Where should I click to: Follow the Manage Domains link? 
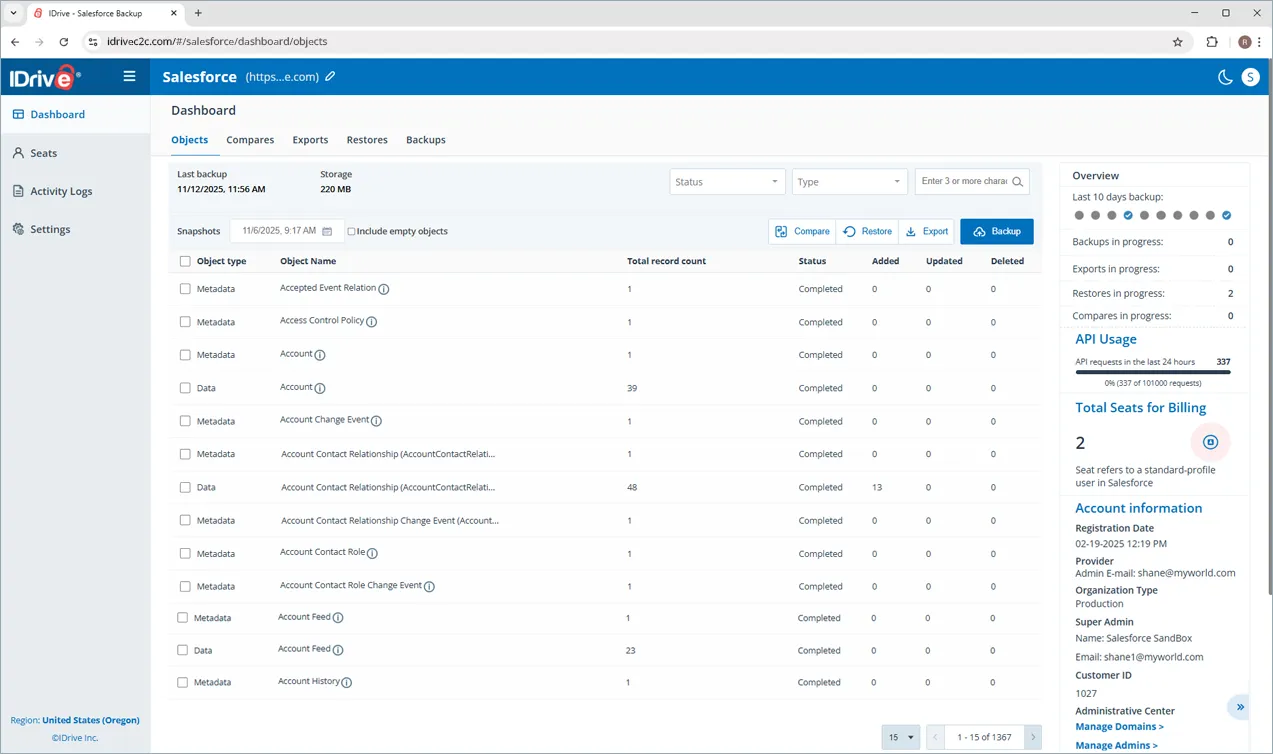click(1119, 727)
